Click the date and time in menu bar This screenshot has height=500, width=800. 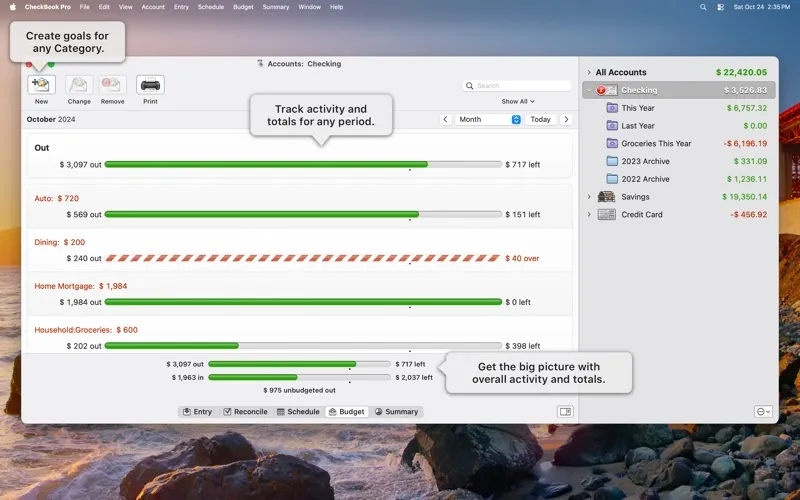point(762,7)
